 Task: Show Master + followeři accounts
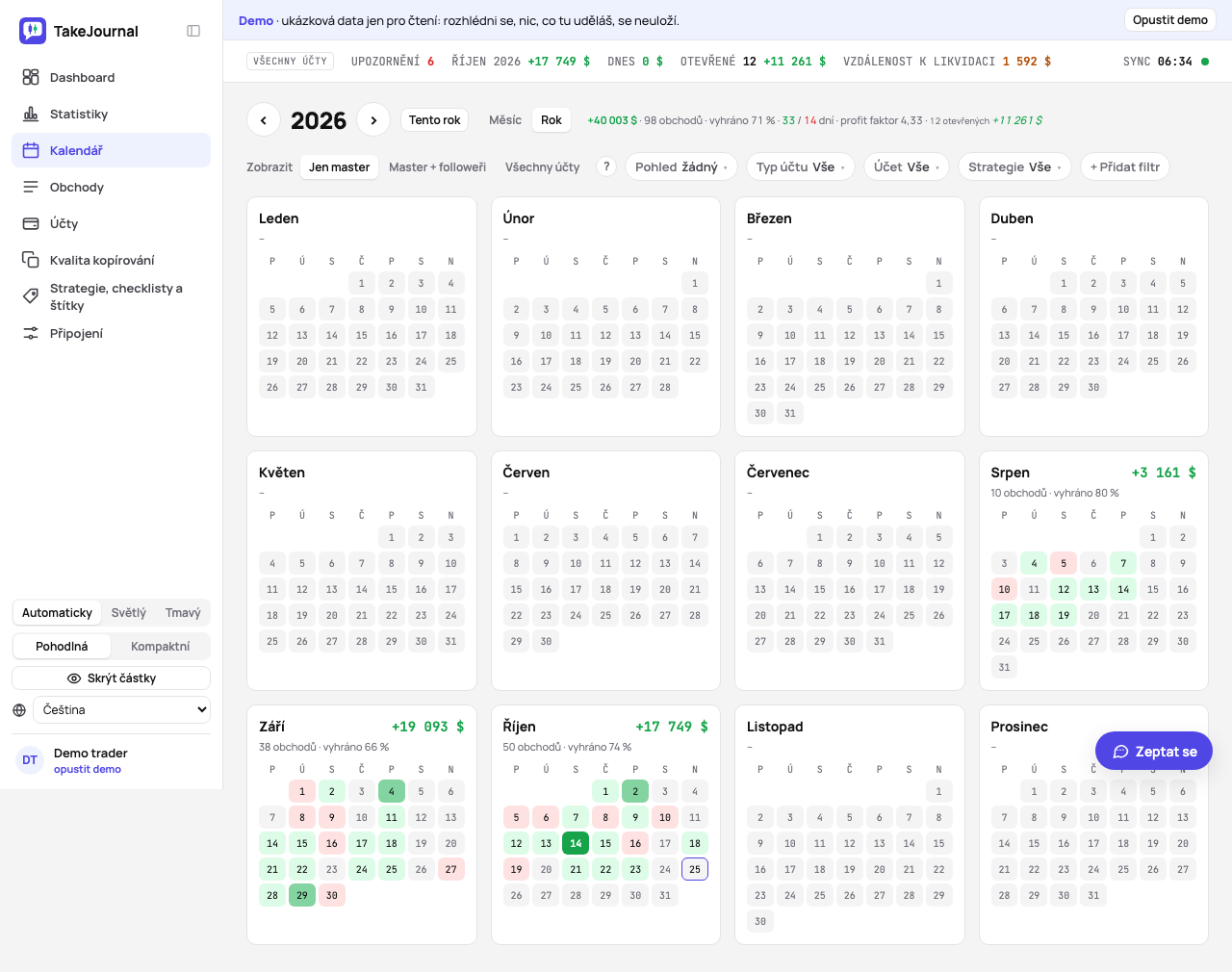(x=437, y=167)
